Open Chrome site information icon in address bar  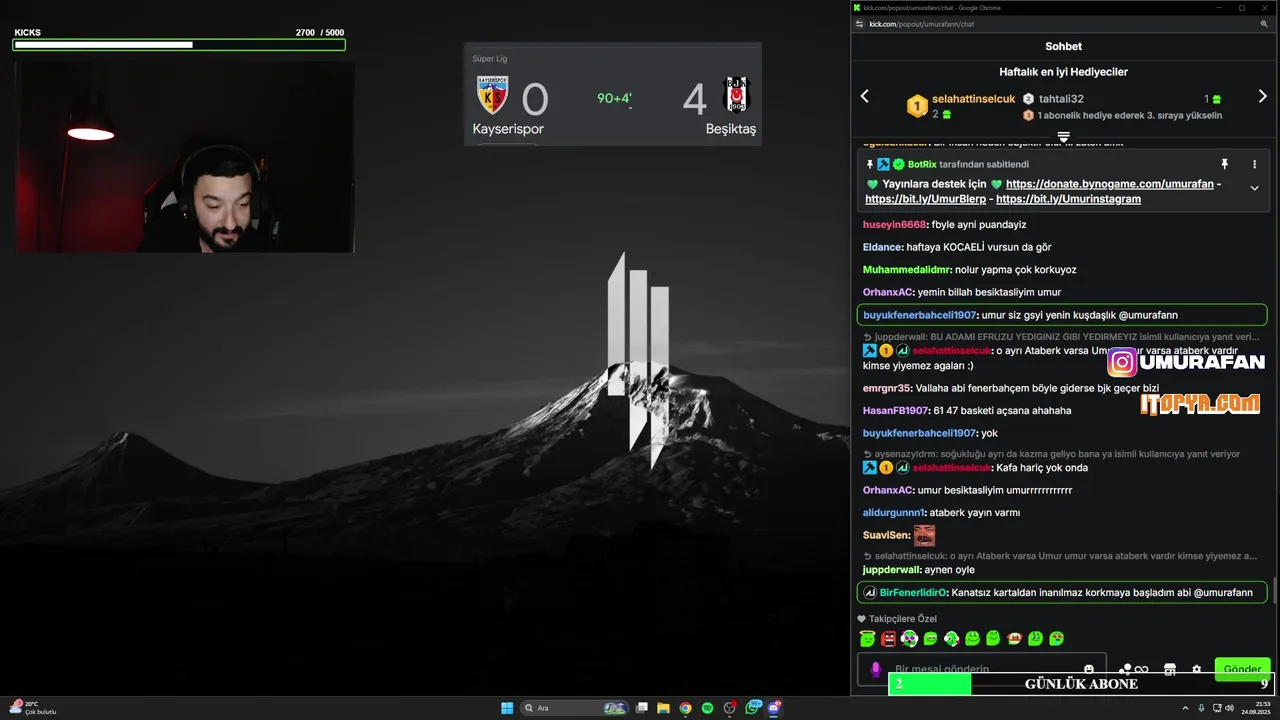click(x=859, y=24)
